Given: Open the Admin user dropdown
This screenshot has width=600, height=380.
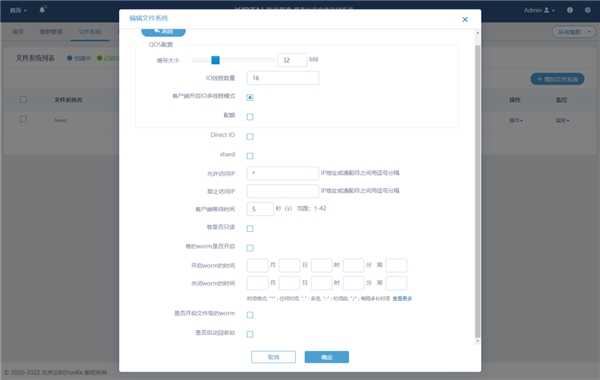Looking at the screenshot, I should pos(539,10).
